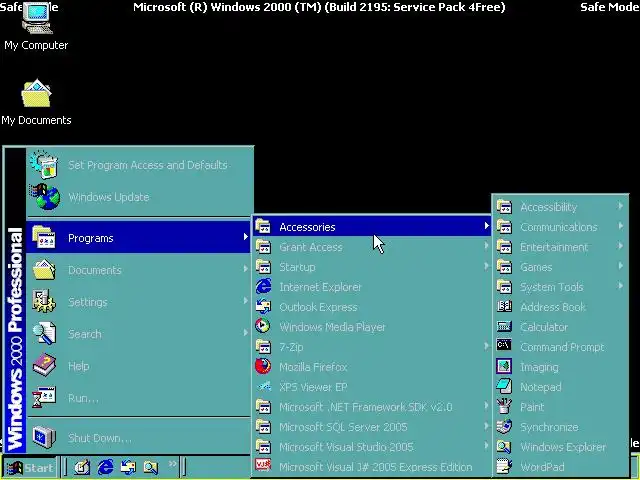Image resolution: width=640 pixels, height=480 pixels.
Task: Open the Startup folder entry
Action: 372,267
